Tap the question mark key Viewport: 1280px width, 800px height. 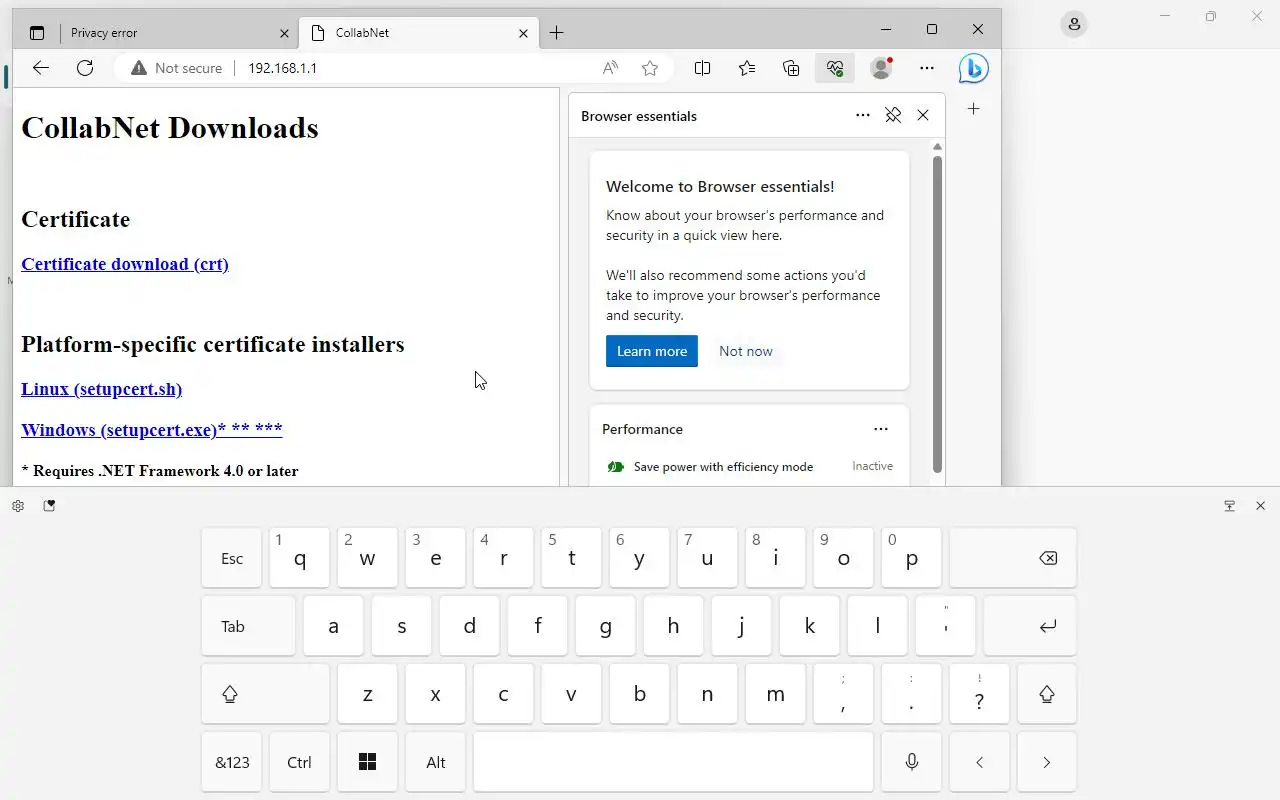pyautogui.click(x=979, y=694)
